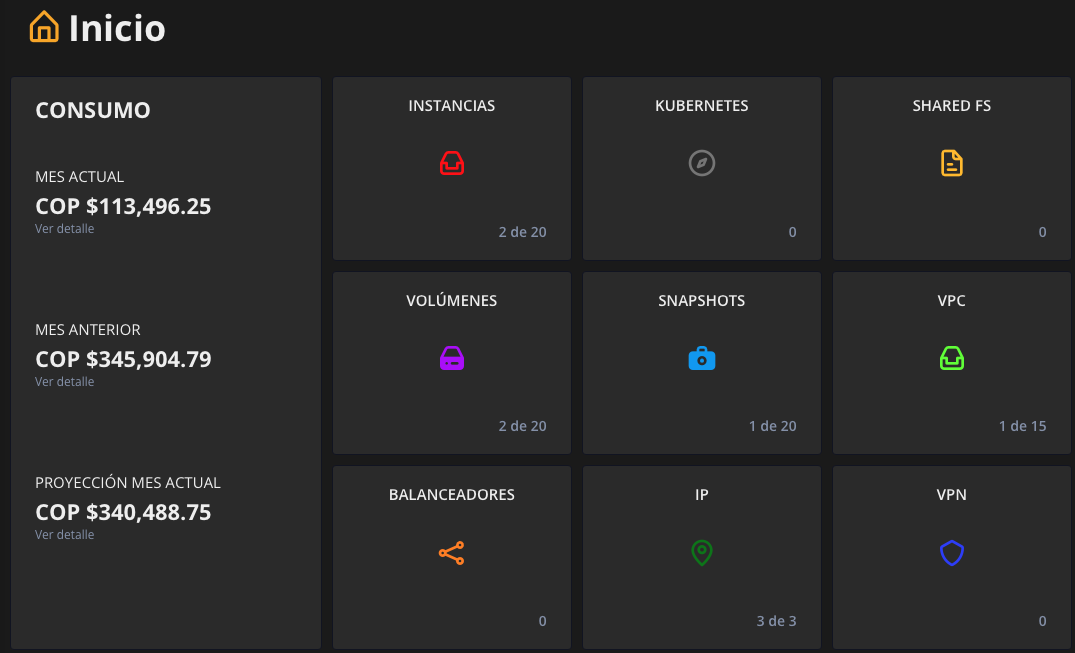The width and height of the screenshot is (1075, 653).
Task: Select the 3 de 3 count on IP
Action: 776,620
